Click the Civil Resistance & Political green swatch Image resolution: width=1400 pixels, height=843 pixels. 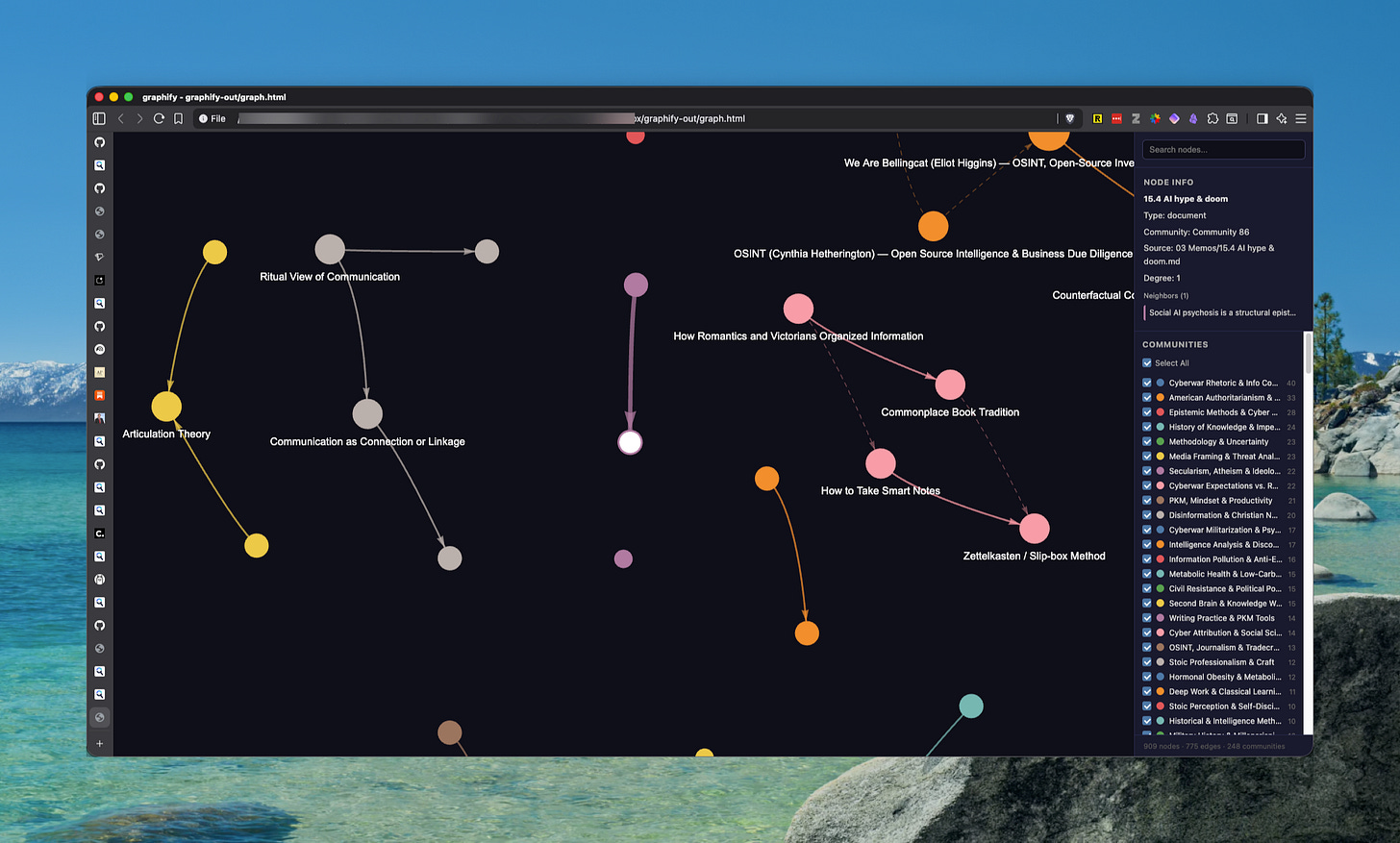point(1161,588)
